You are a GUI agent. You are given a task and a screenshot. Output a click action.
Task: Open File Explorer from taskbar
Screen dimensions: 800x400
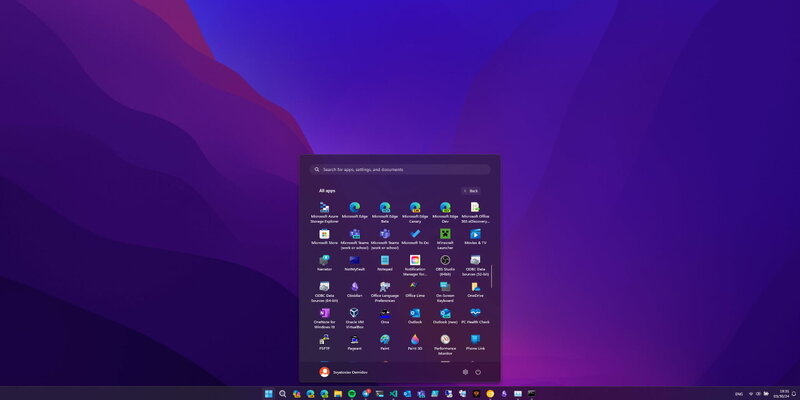pyautogui.click(x=338, y=393)
